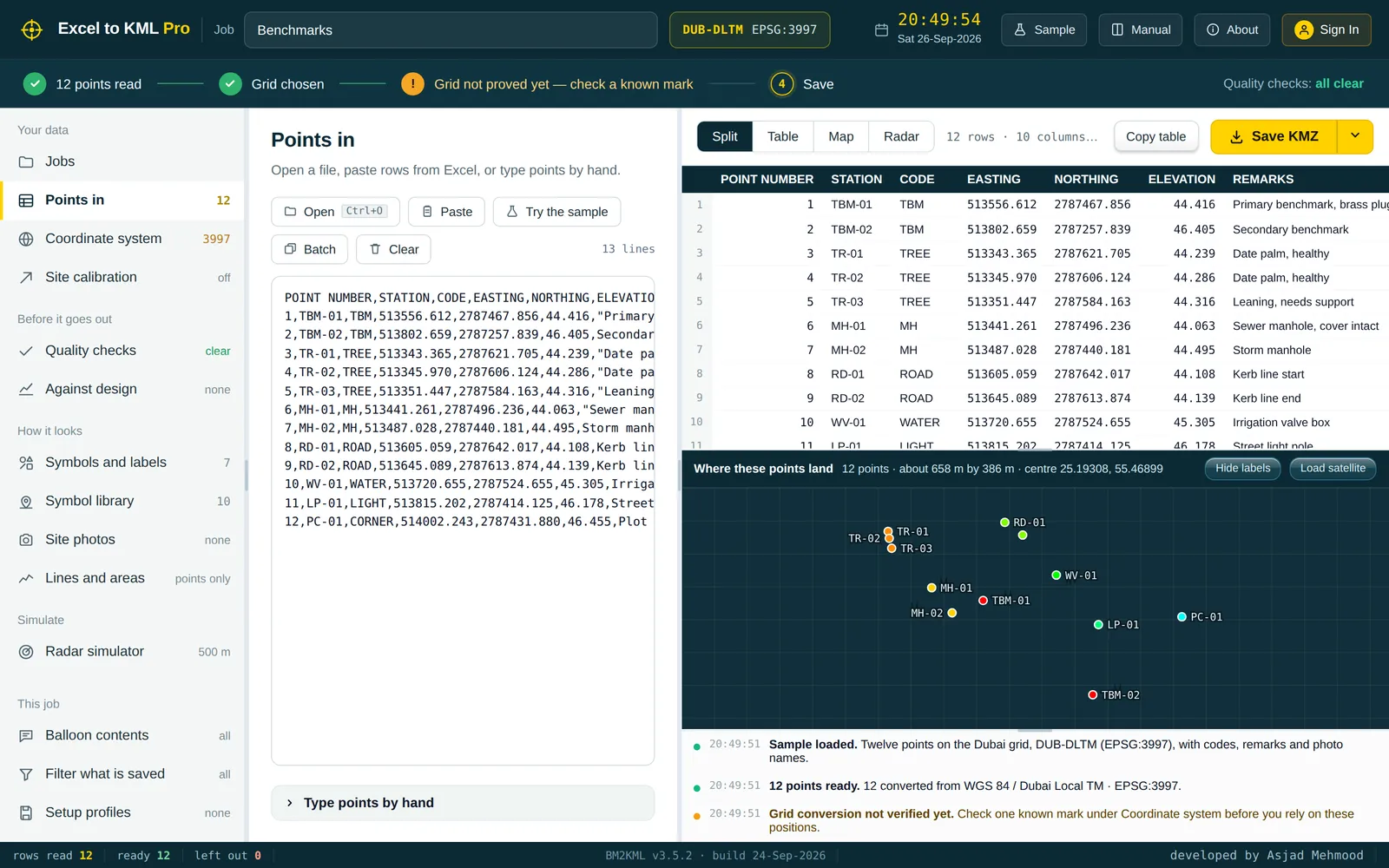
Task: Click station TBM-02 cell in table
Action: pos(851,229)
